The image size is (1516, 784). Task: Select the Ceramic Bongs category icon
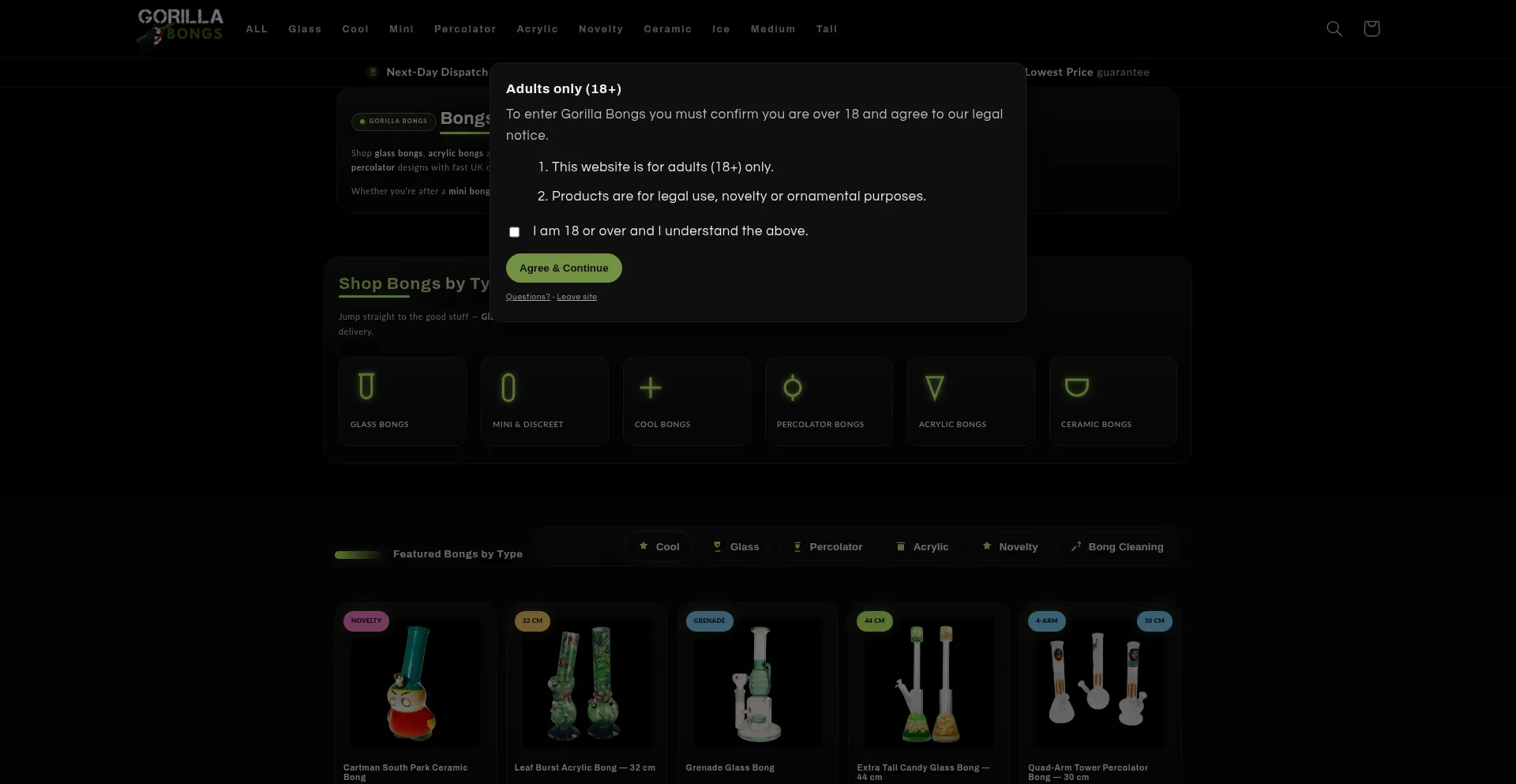(x=1077, y=388)
